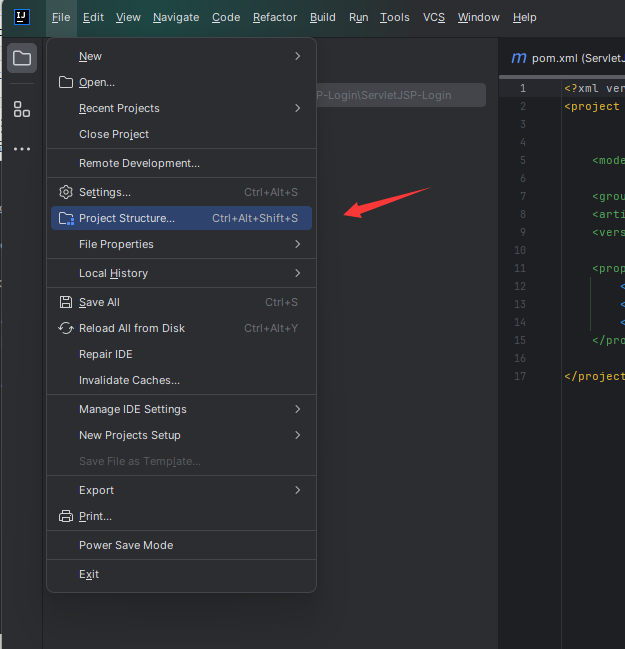Image resolution: width=625 pixels, height=649 pixels.
Task: Expand the New submenu arrow
Action: (297, 56)
